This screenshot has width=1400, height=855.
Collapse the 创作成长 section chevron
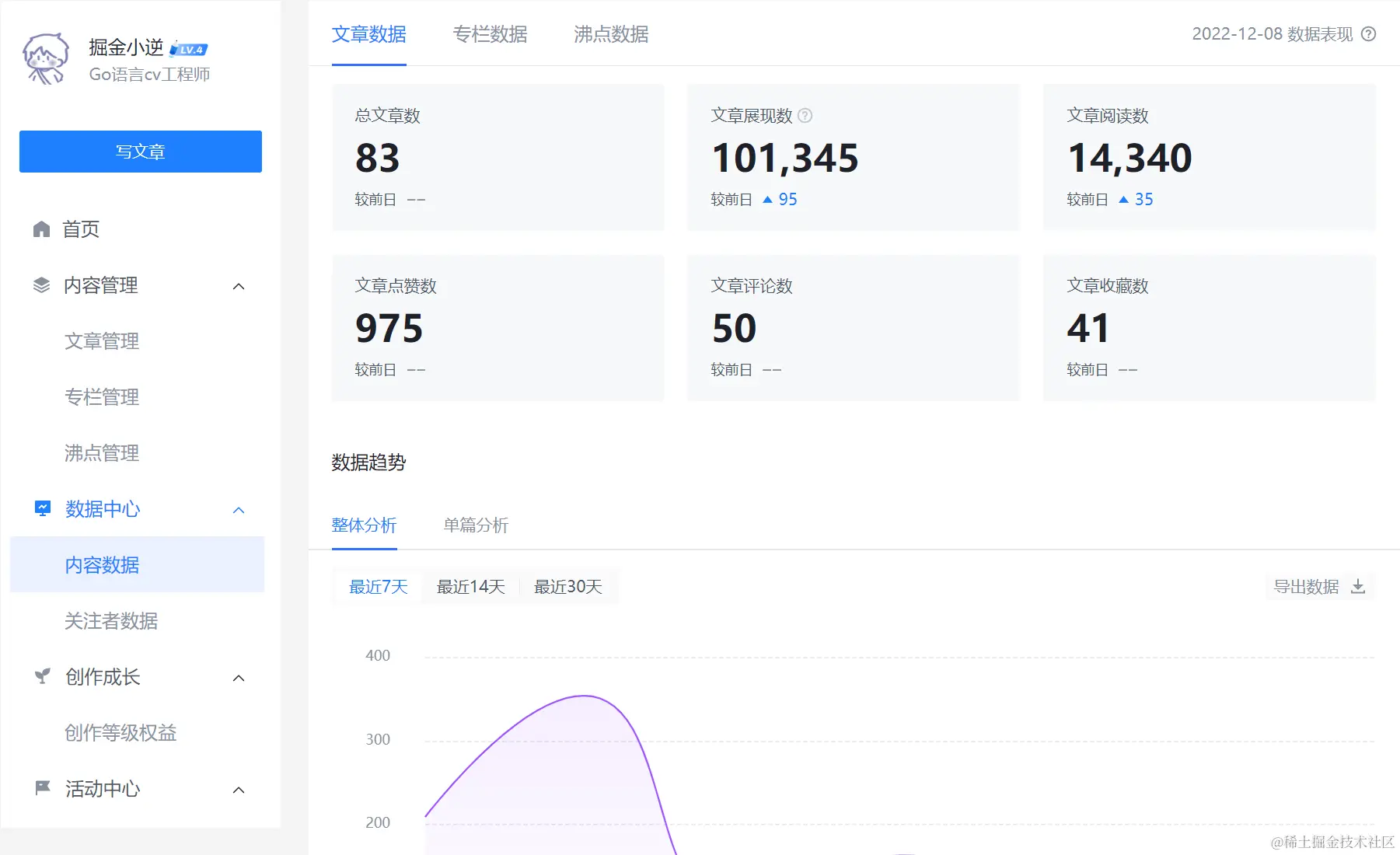(x=239, y=678)
